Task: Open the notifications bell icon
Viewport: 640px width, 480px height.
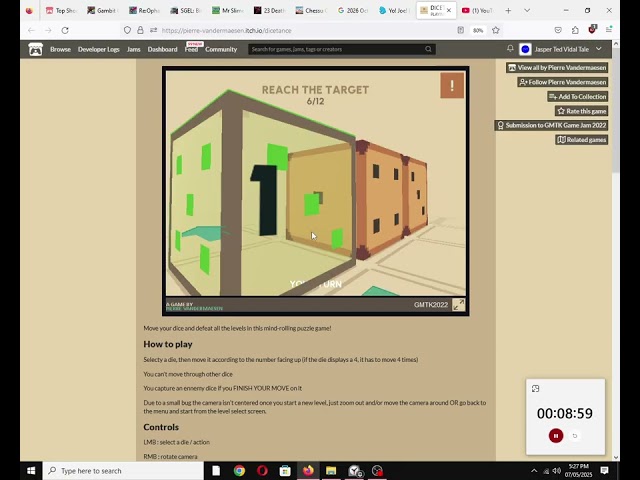Action: click(x=510, y=49)
